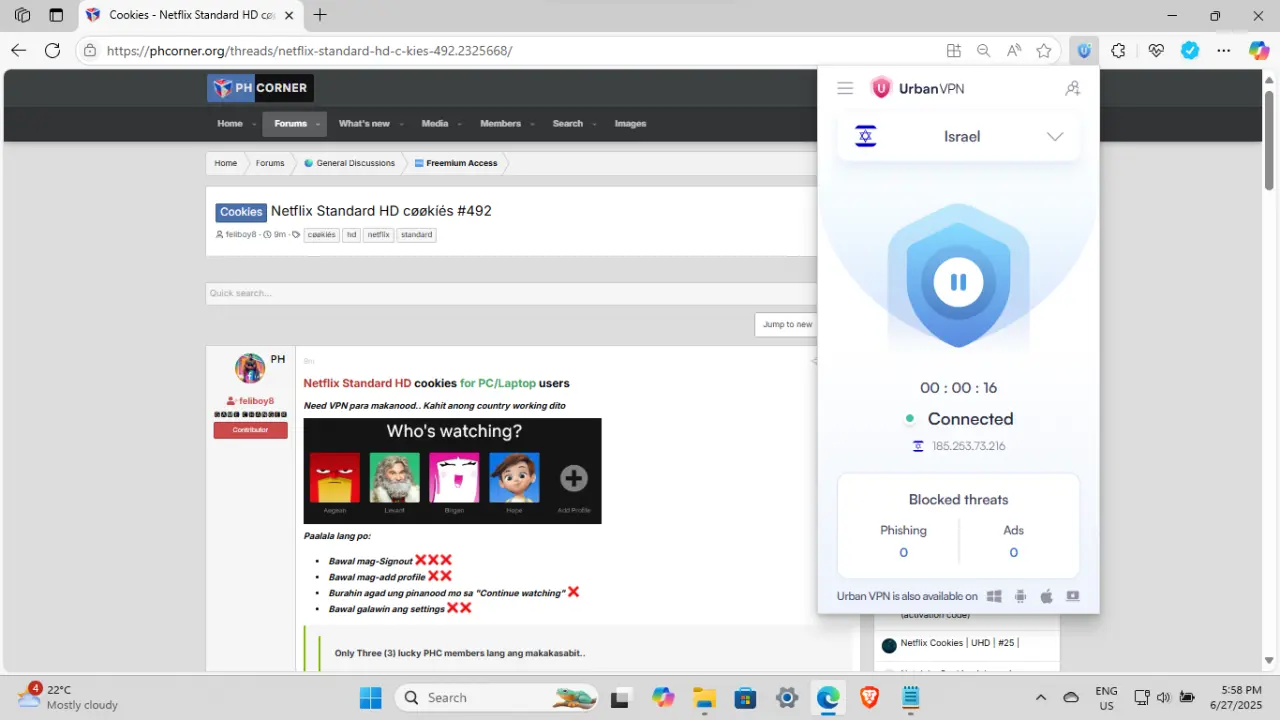This screenshot has height=720, width=1280.
Task: Click the feliboy8 username beside avatar
Action: point(256,401)
